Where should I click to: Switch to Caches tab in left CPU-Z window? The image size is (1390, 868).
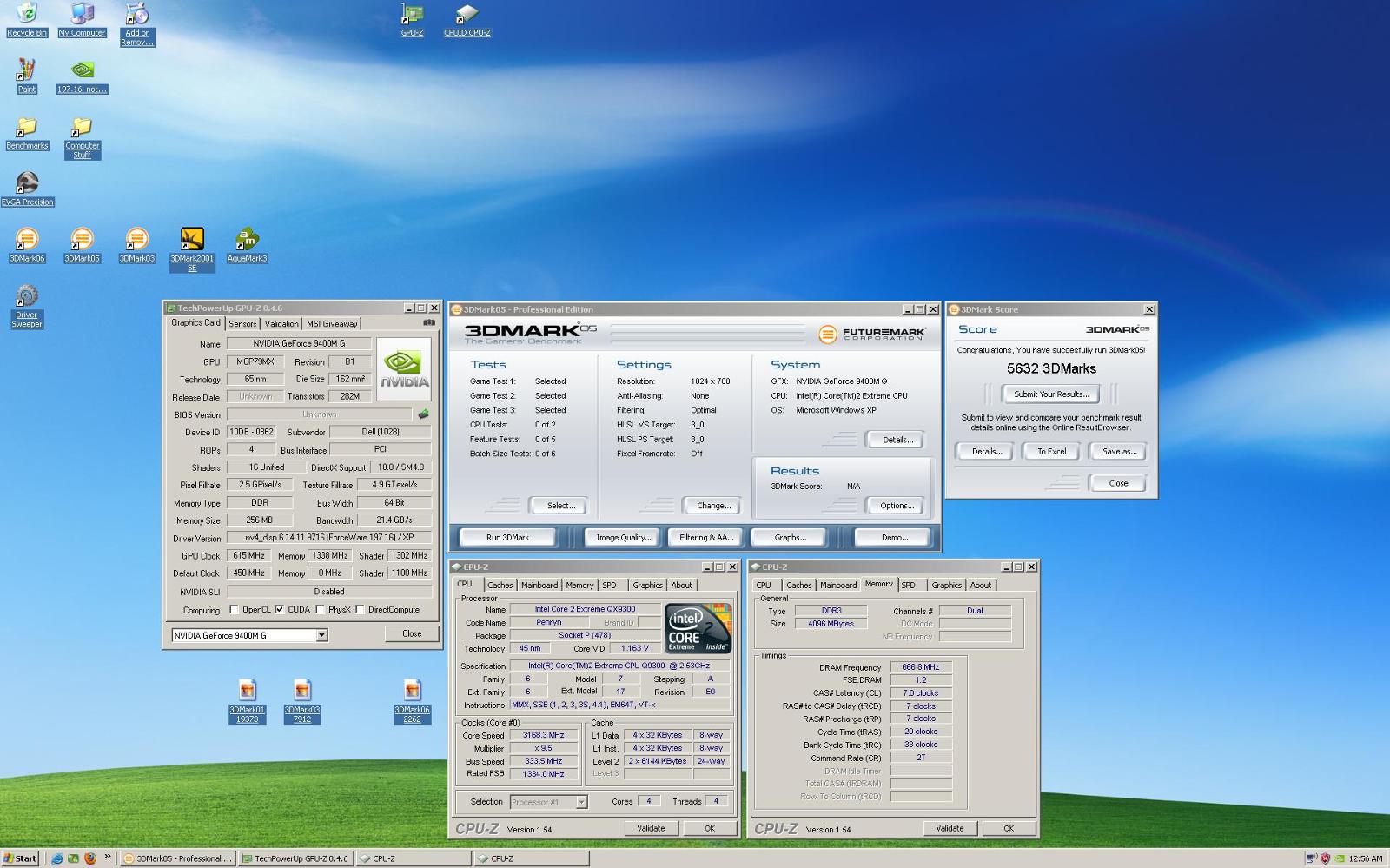point(500,585)
